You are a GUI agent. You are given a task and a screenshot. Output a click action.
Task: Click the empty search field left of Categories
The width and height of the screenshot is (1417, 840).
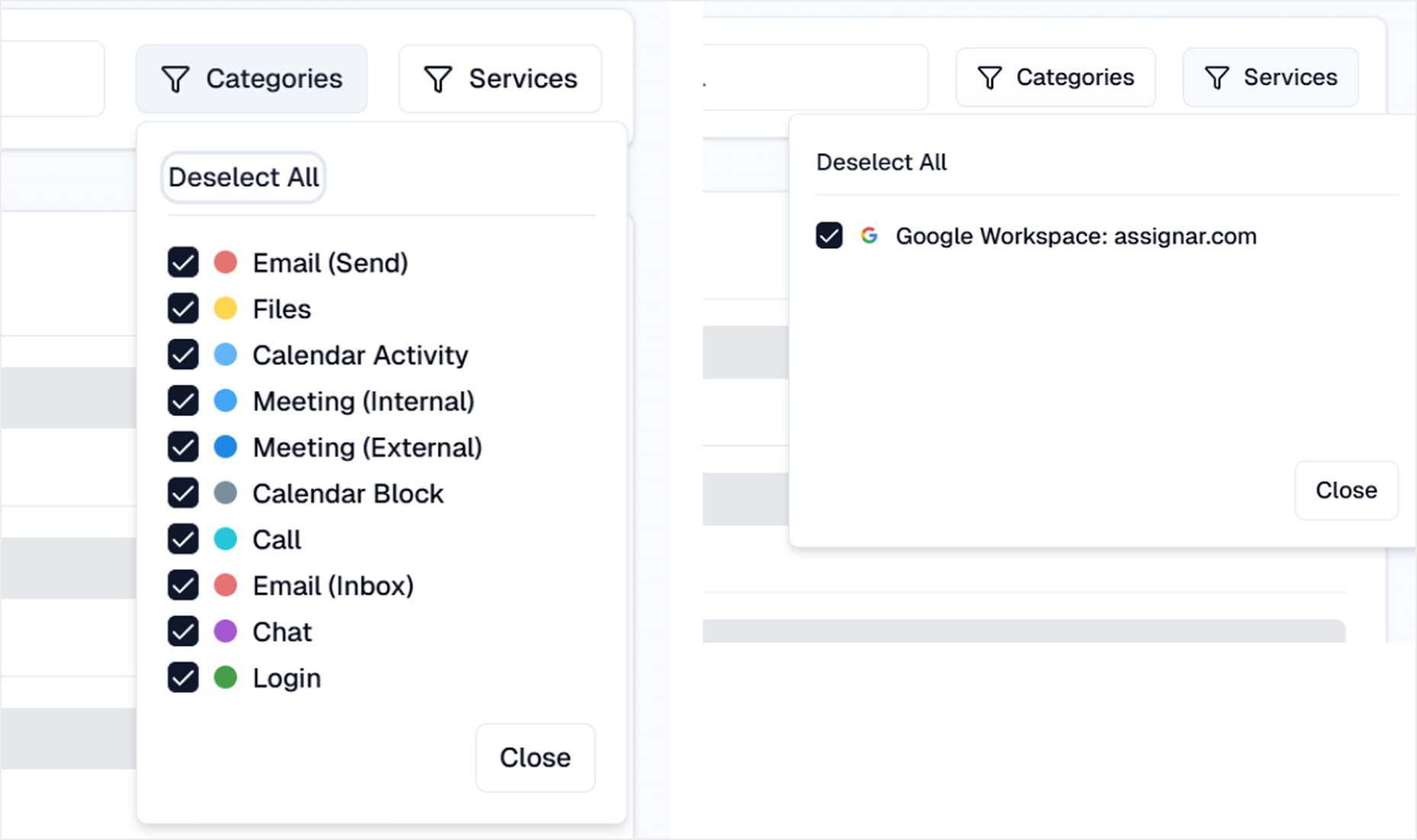click(x=52, y=79)
